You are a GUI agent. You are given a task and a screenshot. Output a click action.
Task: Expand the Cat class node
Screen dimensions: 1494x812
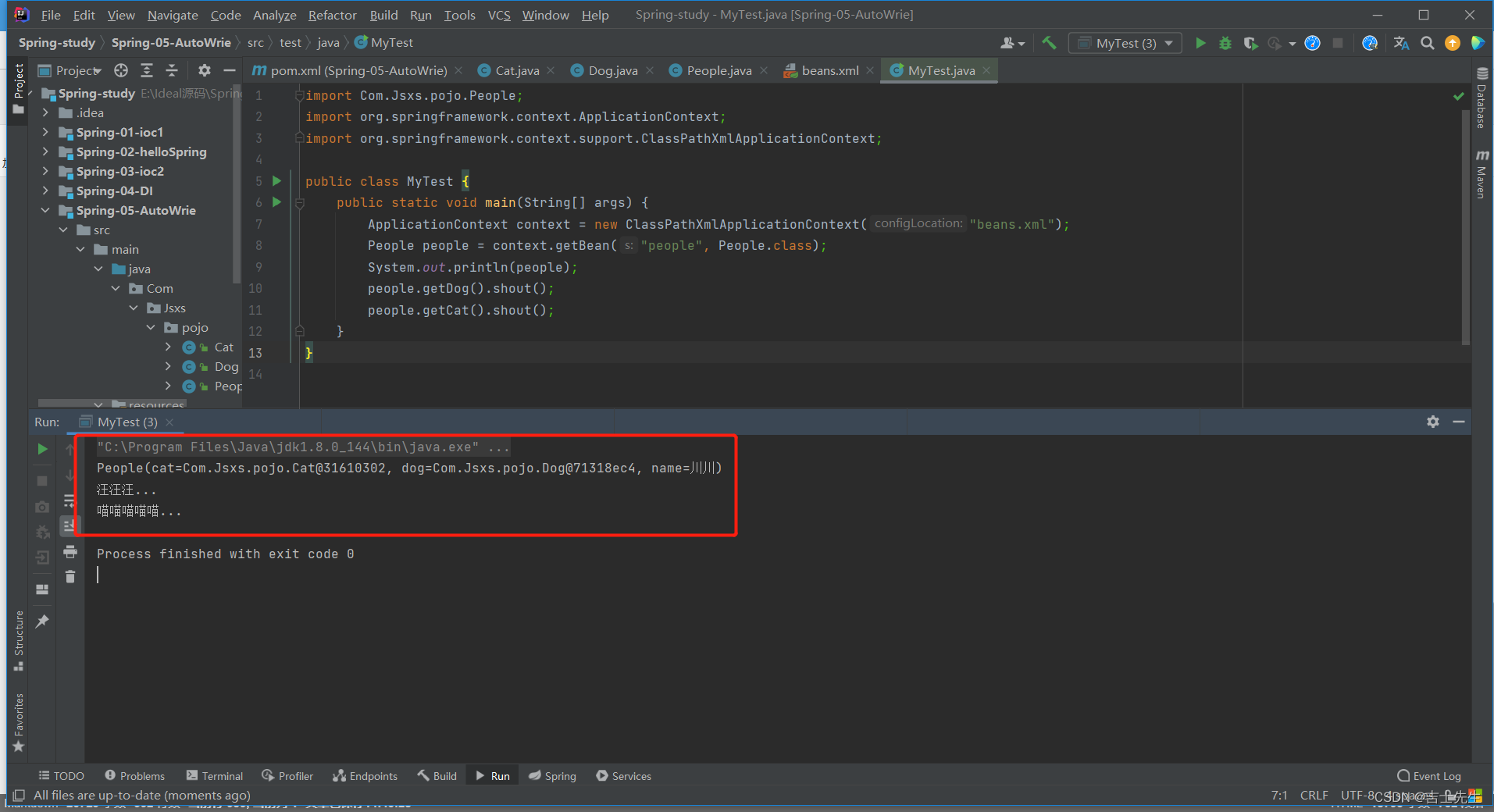(168, 347)
